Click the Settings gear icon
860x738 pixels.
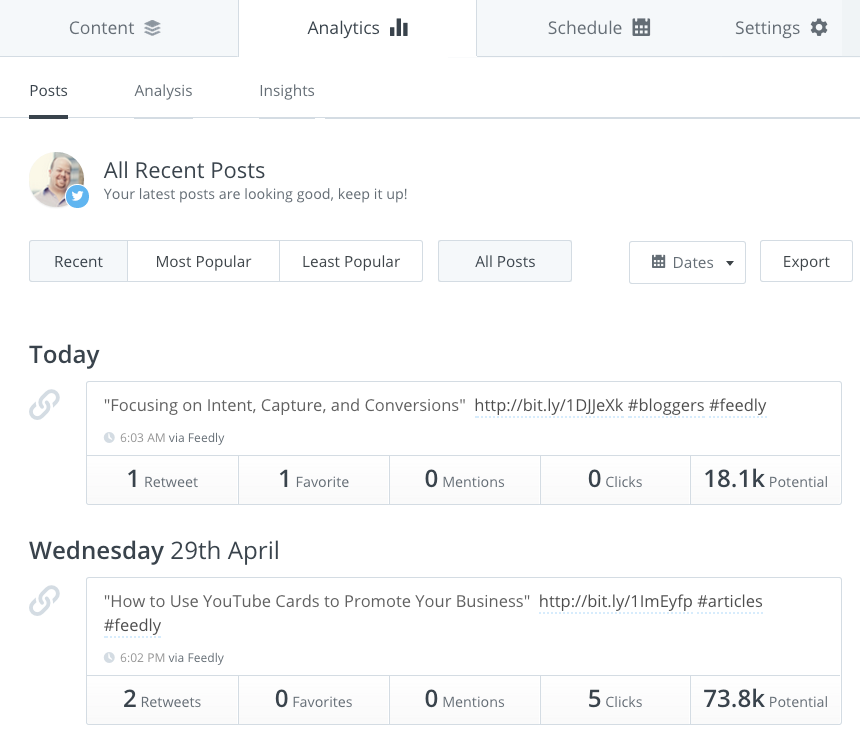819,28
